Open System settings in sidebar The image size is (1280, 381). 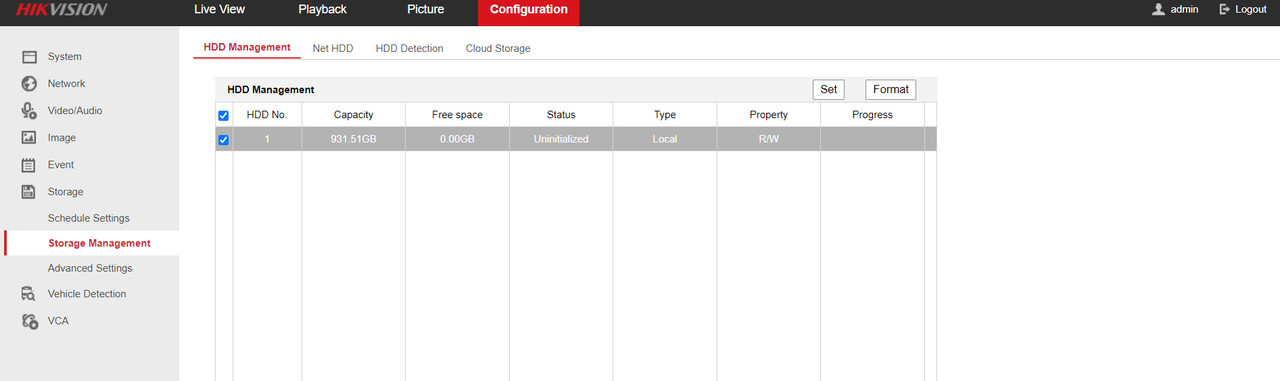click(65, 57)
